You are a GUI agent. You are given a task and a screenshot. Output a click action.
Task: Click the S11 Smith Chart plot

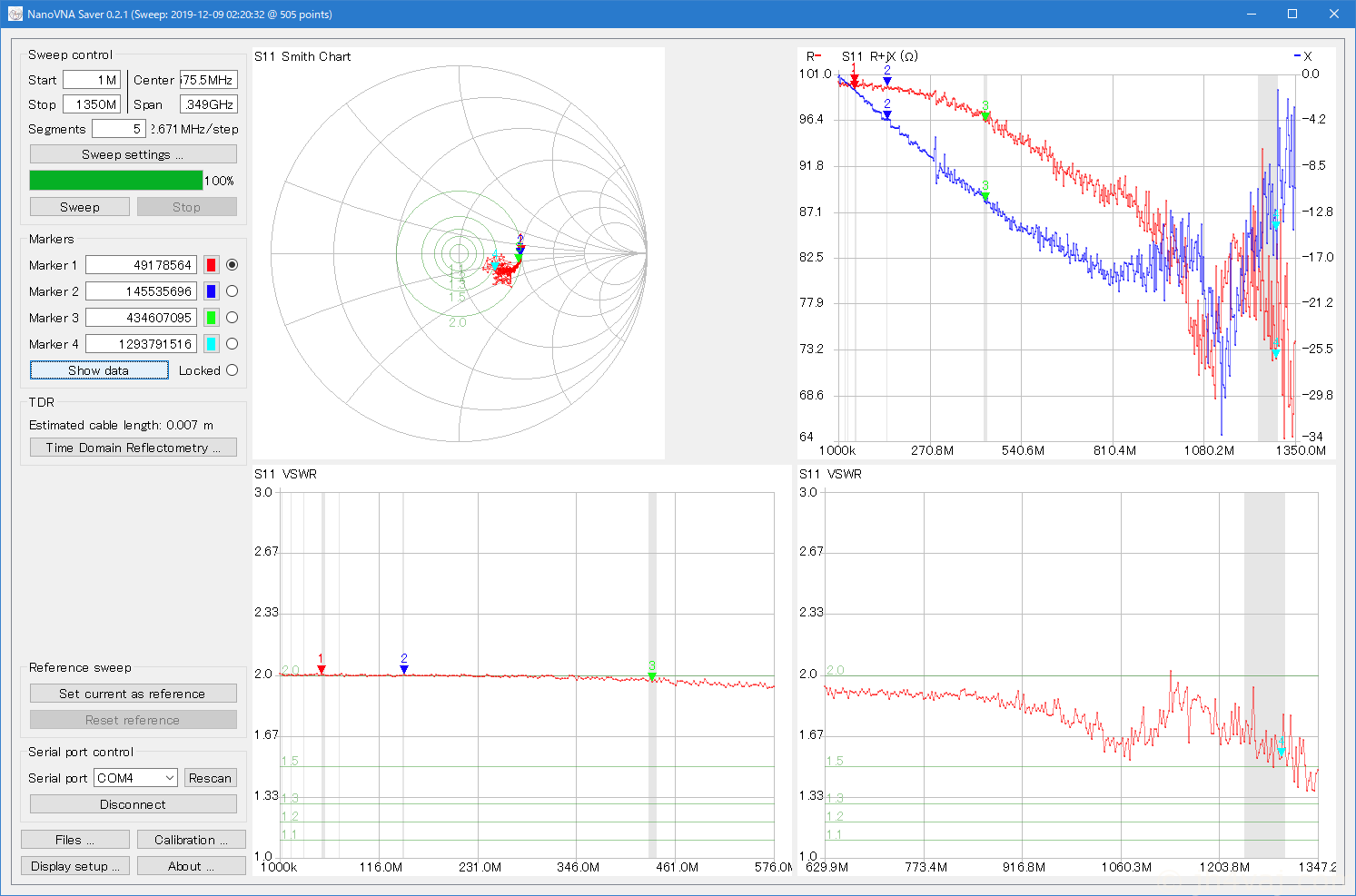tap(459, 253)
